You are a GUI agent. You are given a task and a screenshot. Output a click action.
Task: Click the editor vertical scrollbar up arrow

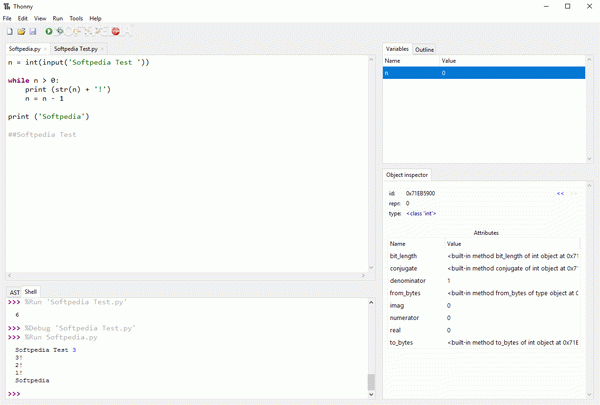click(371, 60)
